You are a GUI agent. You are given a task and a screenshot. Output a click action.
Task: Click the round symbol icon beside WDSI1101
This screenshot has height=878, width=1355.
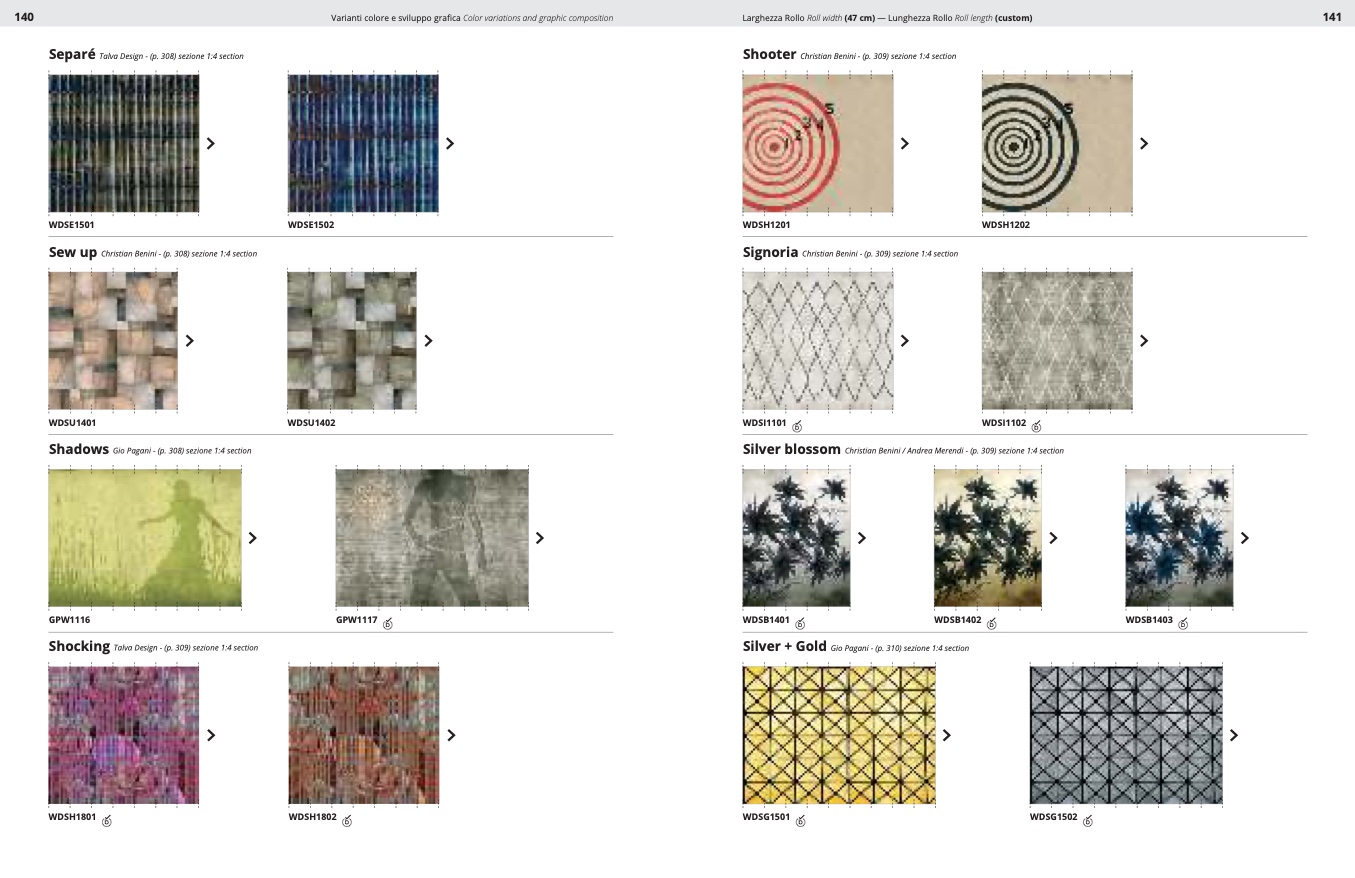(797, 426)
